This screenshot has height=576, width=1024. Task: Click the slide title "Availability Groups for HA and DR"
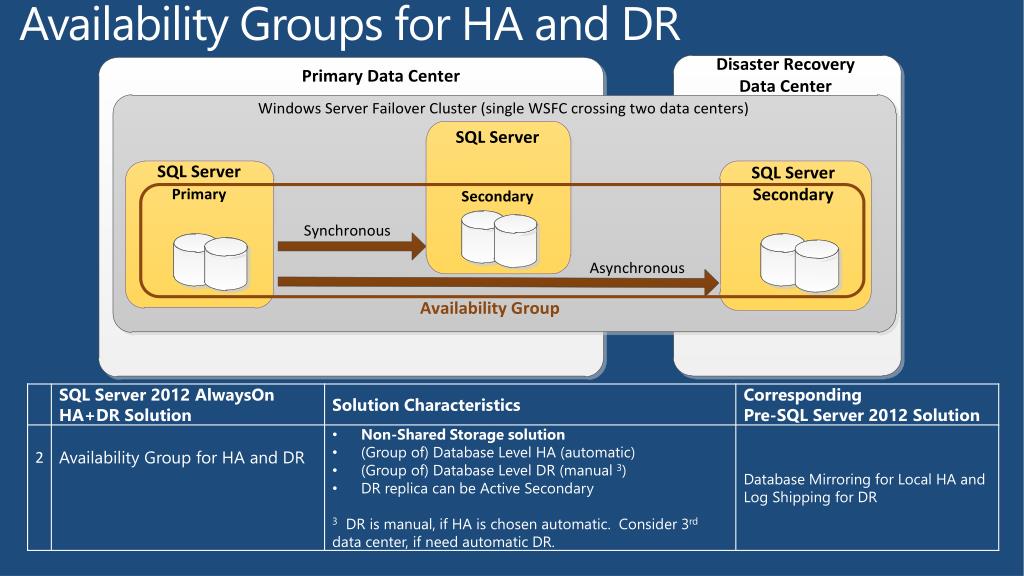pos(350,25)
